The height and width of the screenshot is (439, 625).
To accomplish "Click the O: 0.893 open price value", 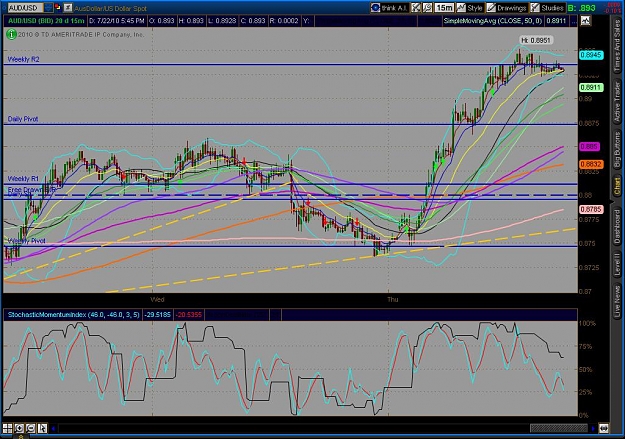I will pyautogui.click(x=162, y=21).
